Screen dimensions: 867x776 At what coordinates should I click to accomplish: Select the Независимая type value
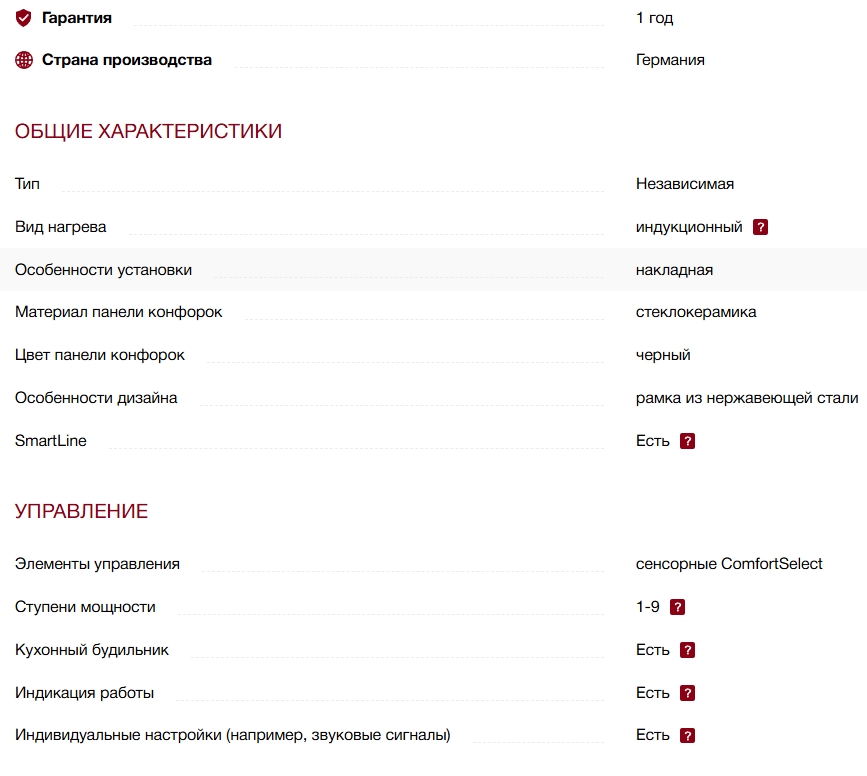[x=685, y=184]
